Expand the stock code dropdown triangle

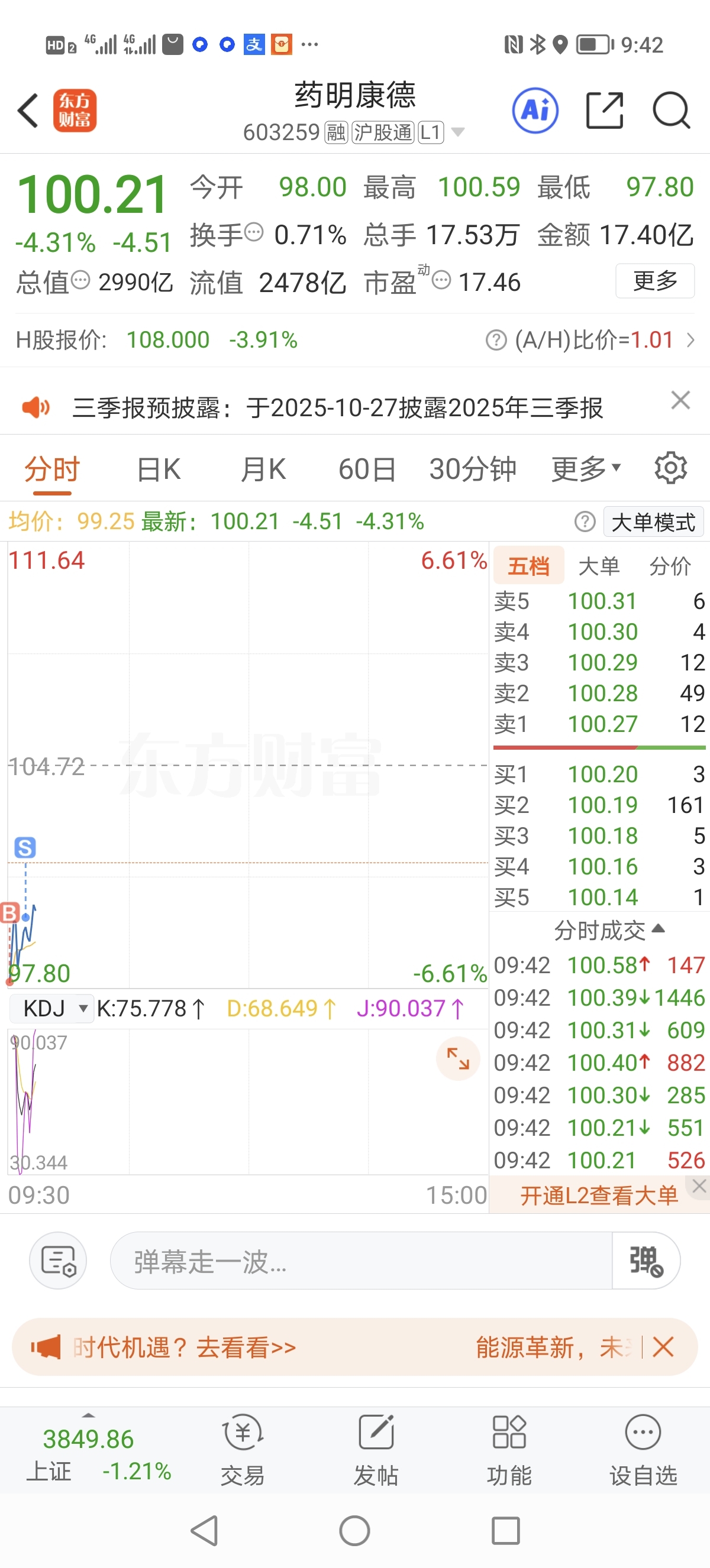click(457, 132)
